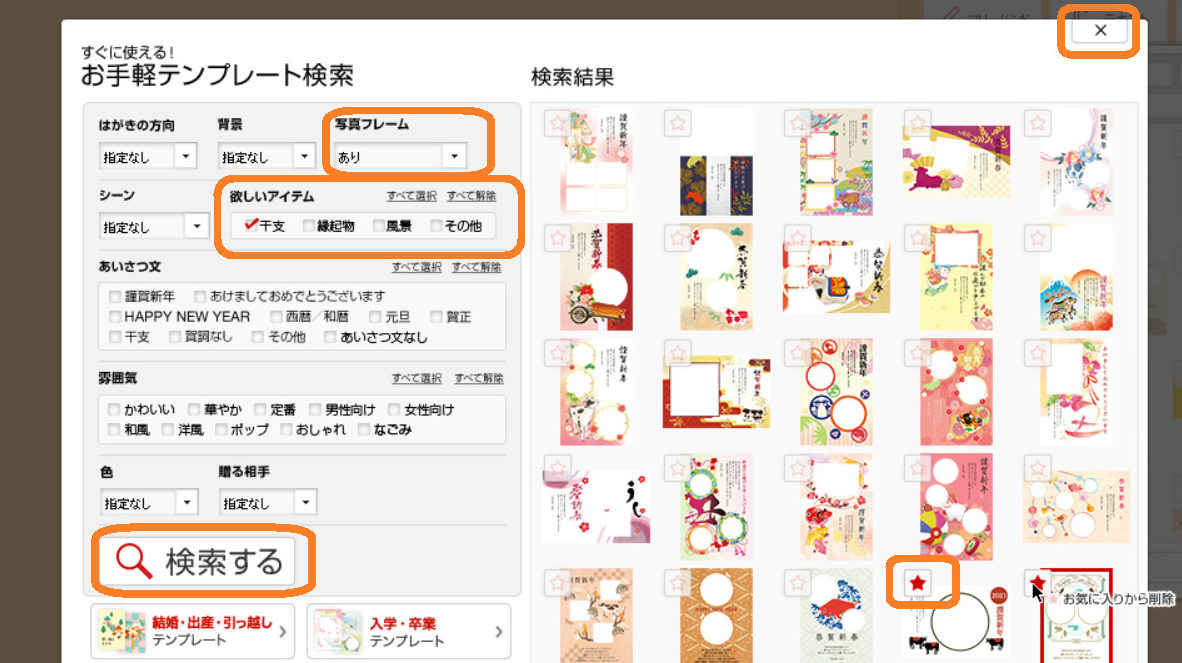Viewport: 1182px width, 663px height.
Task: Open 結婚・出産・引っ越し templates banner
Action: tap(193, 631)
